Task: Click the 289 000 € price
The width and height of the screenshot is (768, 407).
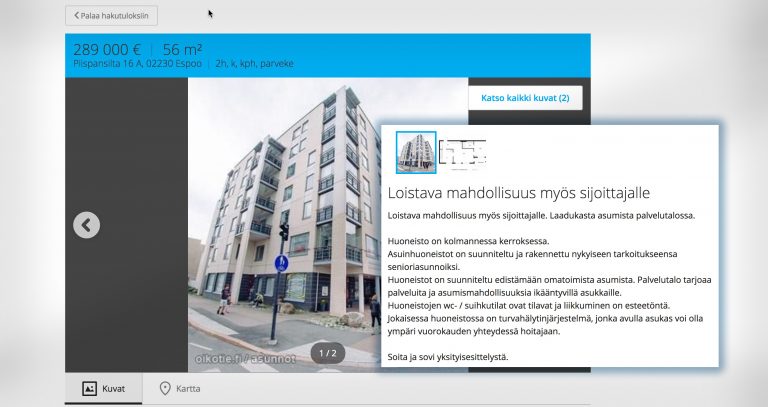Action: click(107, 49)
